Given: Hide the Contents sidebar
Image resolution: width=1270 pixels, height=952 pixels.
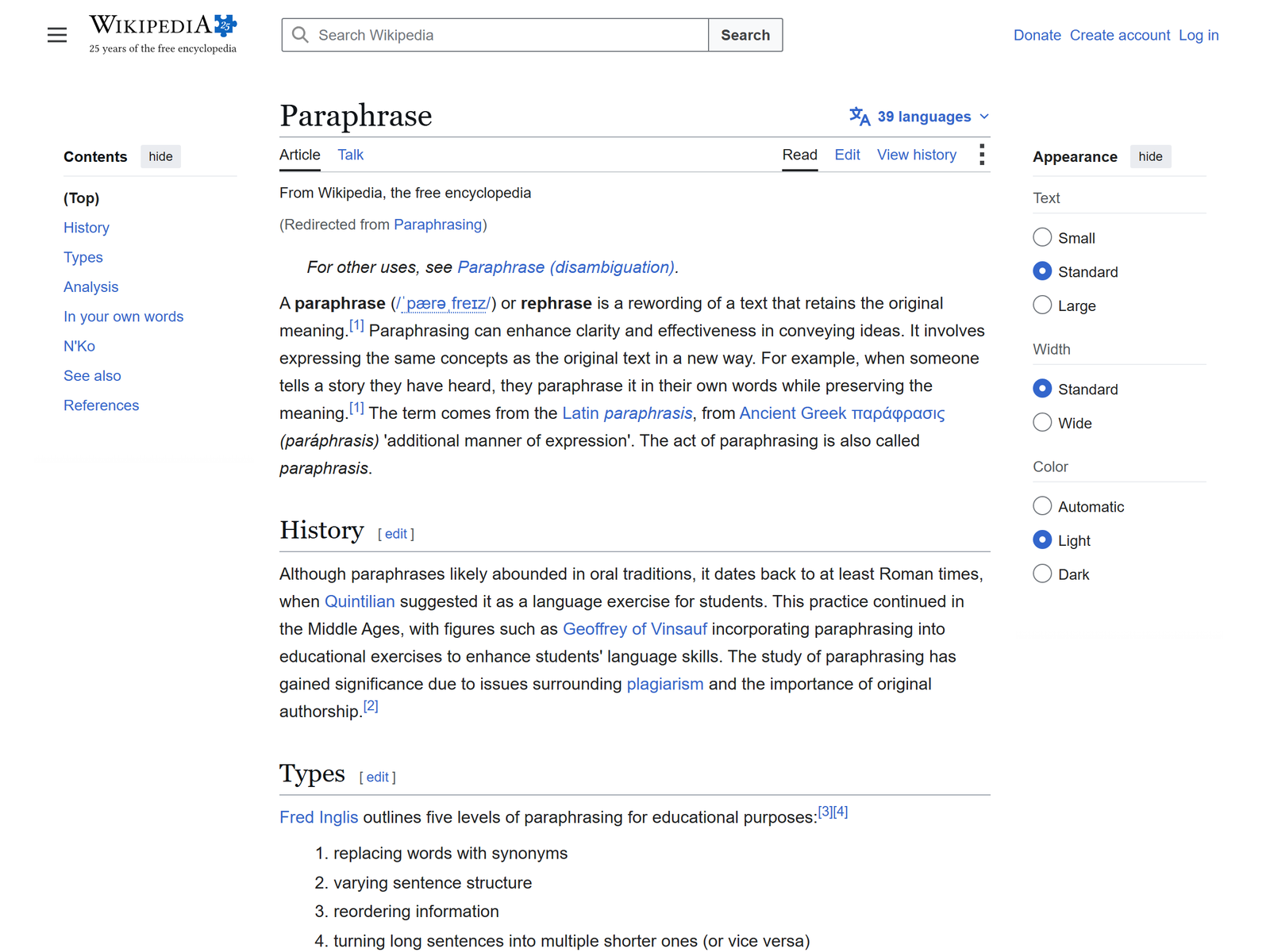Looking at the screenshot, I should [160, 156].
